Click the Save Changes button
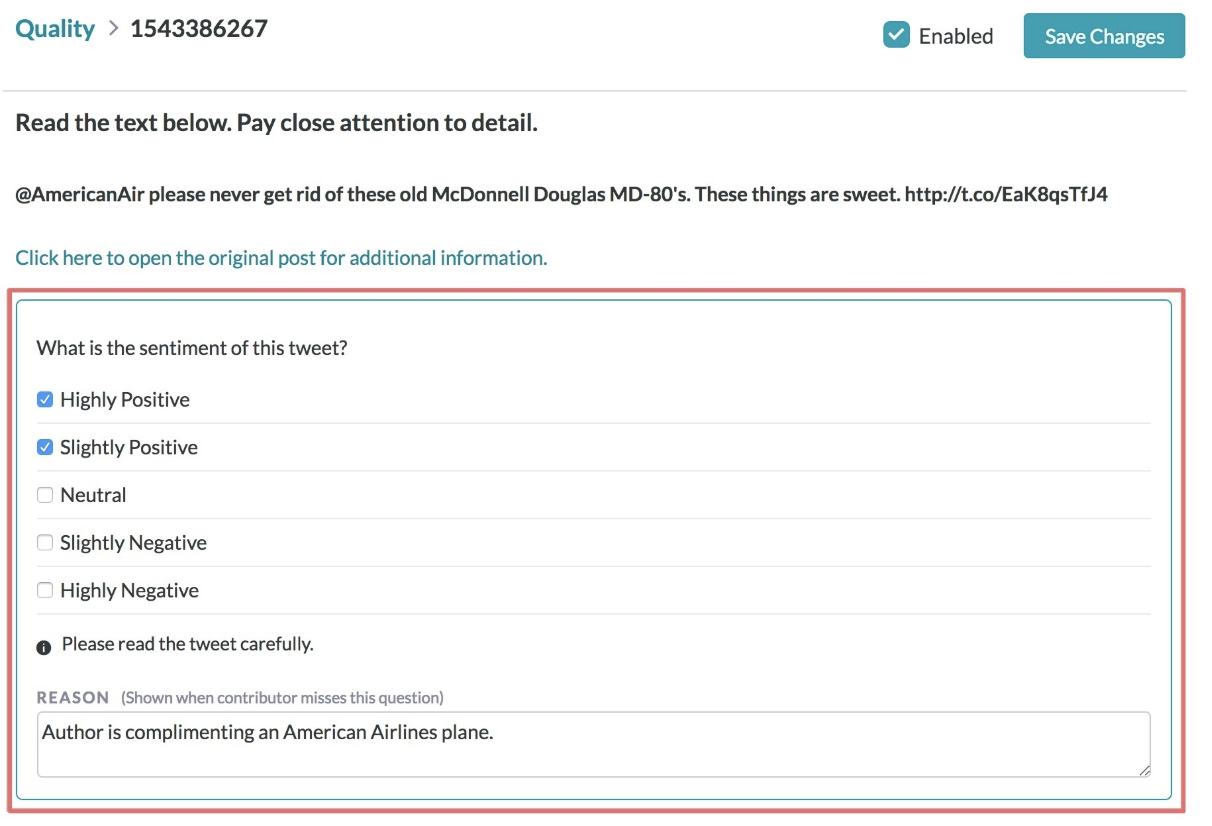This screenshot has width=1212, height=826. (1104, 36)
